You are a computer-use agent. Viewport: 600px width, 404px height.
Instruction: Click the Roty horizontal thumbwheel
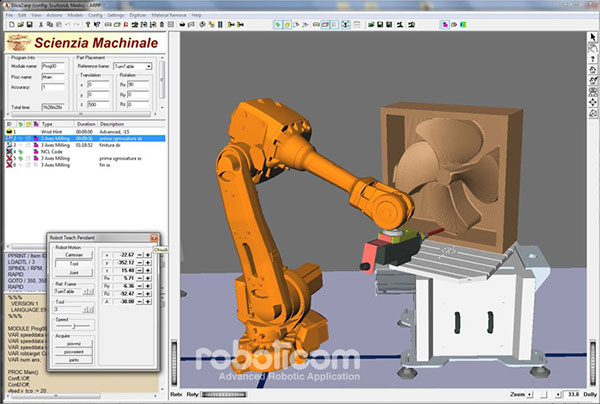224,394
